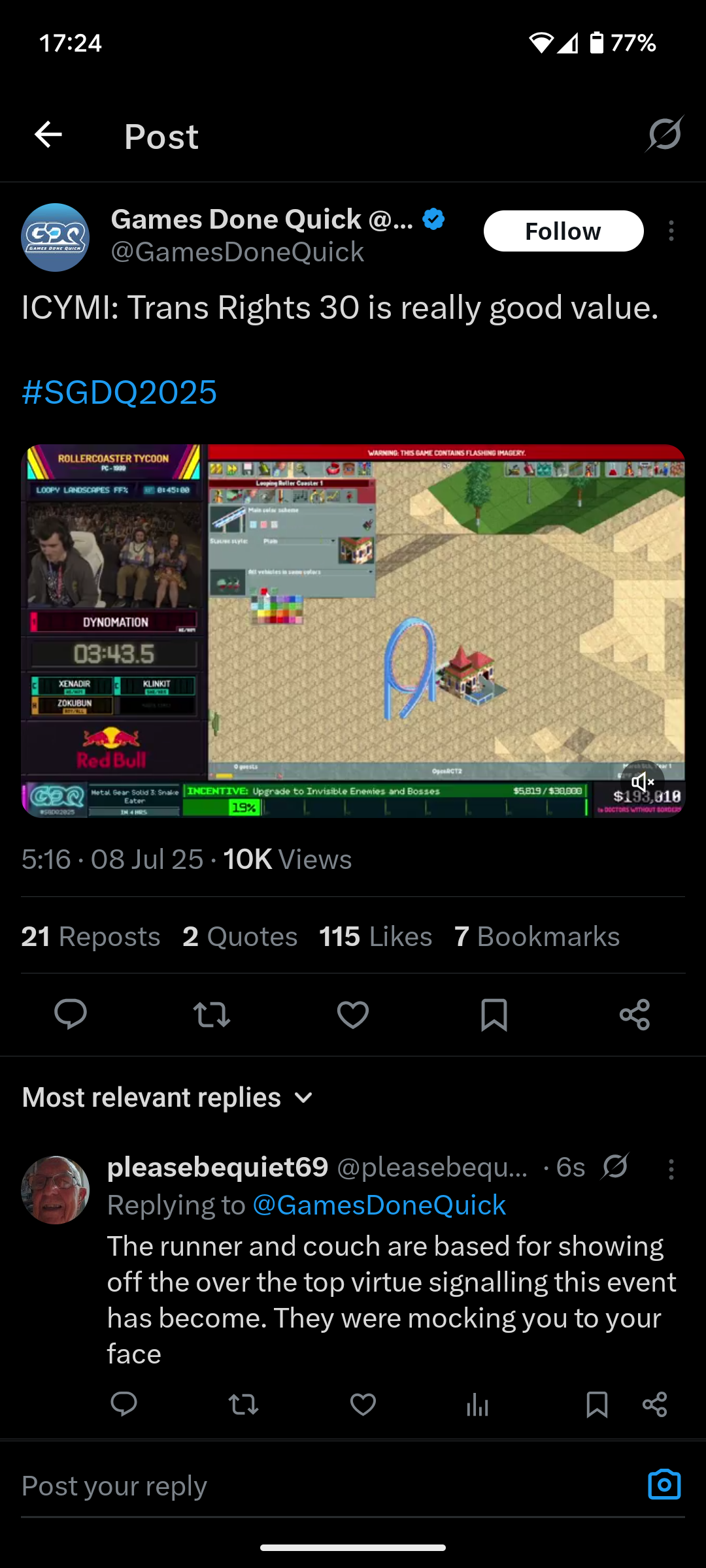Open more options for Games Done Quick post
Screen dimensions: 706x1568
671,231
